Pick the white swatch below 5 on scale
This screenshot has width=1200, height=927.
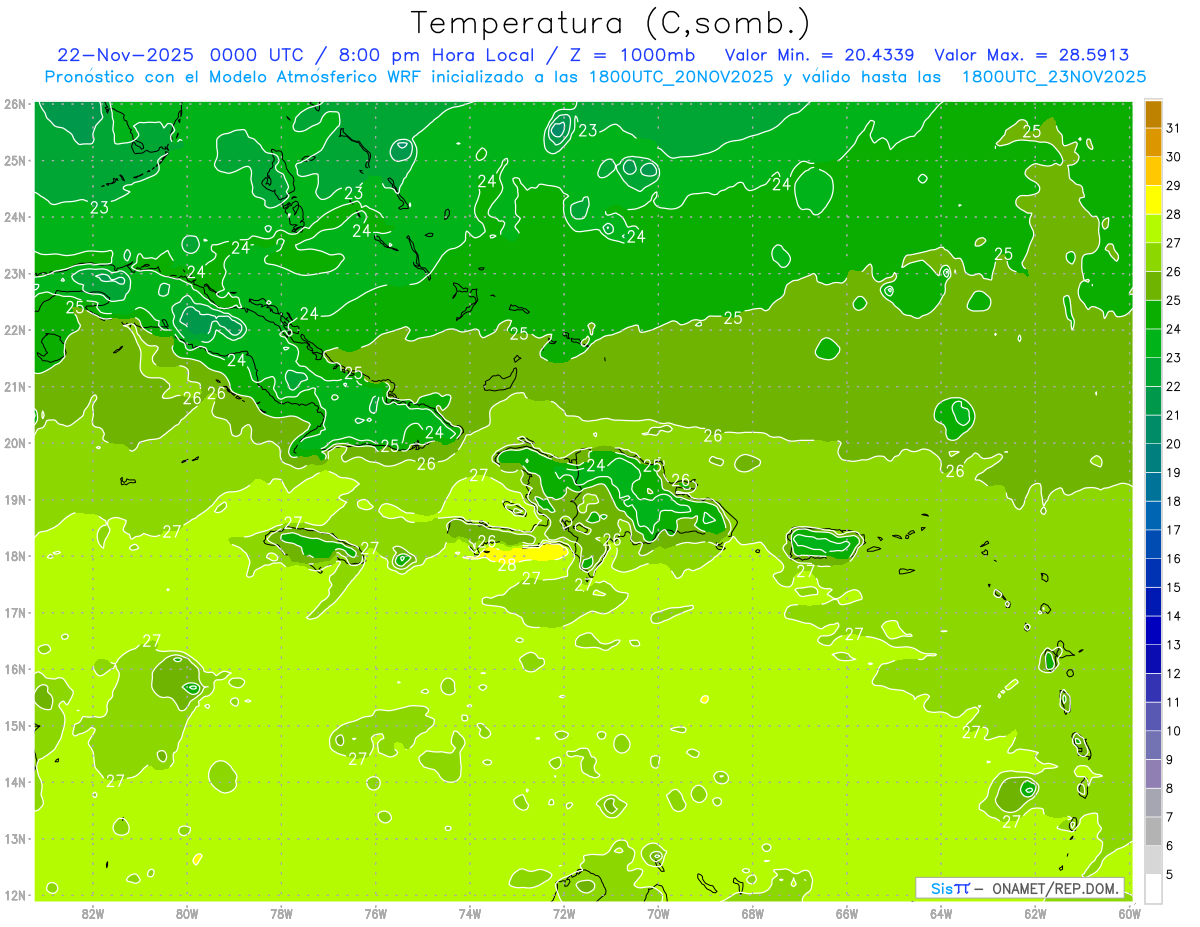tap(1153, 888)
